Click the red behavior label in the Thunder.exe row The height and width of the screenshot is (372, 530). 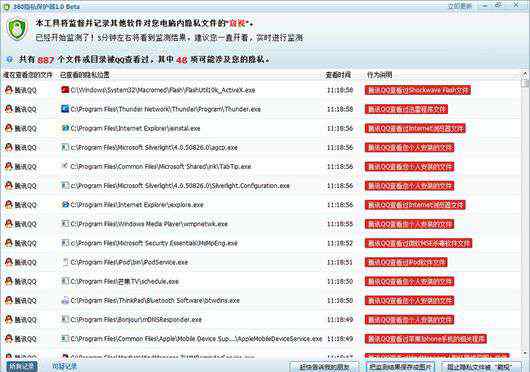[406, 109]
